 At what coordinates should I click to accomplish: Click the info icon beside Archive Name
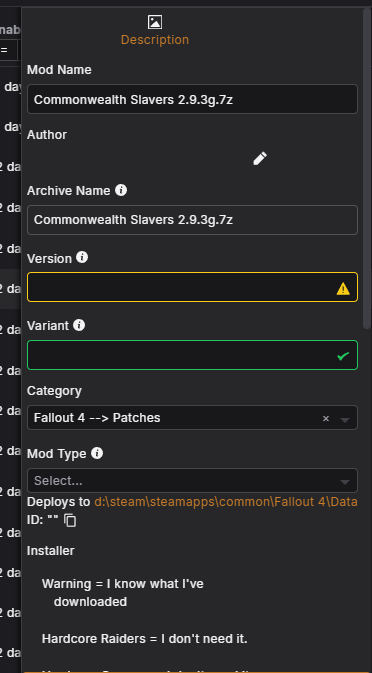[x=121, y=190]
